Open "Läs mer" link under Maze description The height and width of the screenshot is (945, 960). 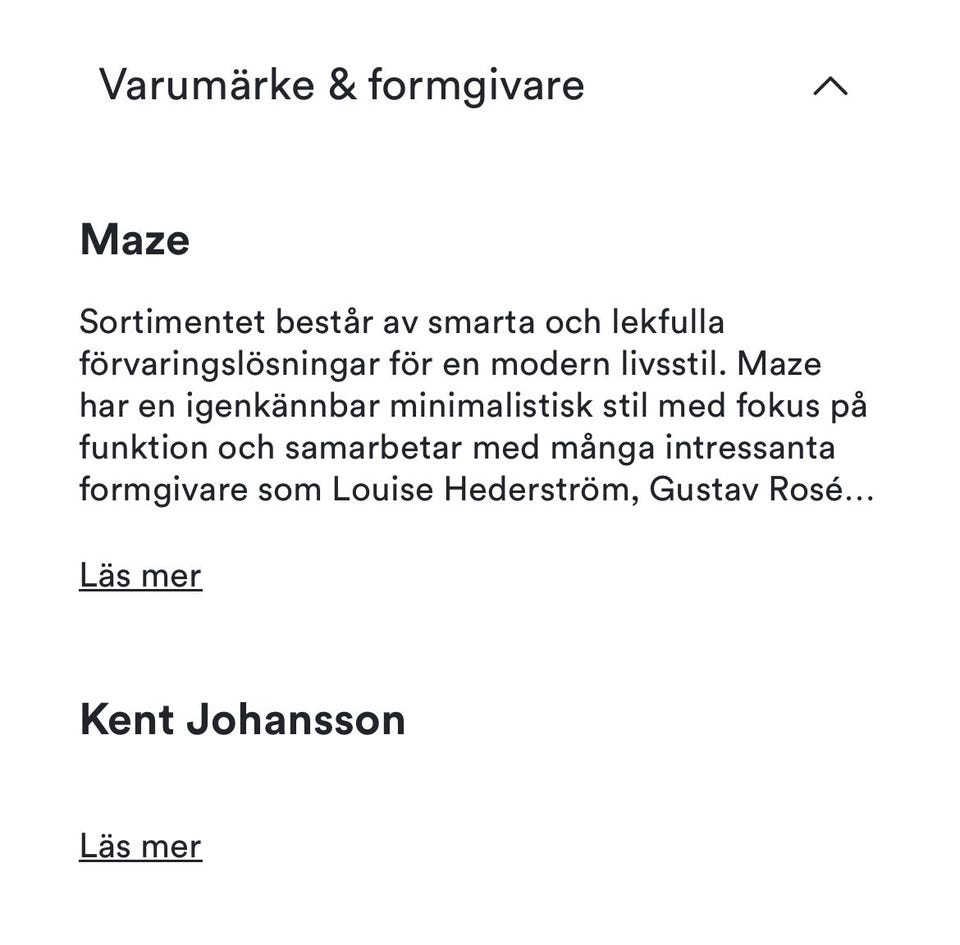140,576
